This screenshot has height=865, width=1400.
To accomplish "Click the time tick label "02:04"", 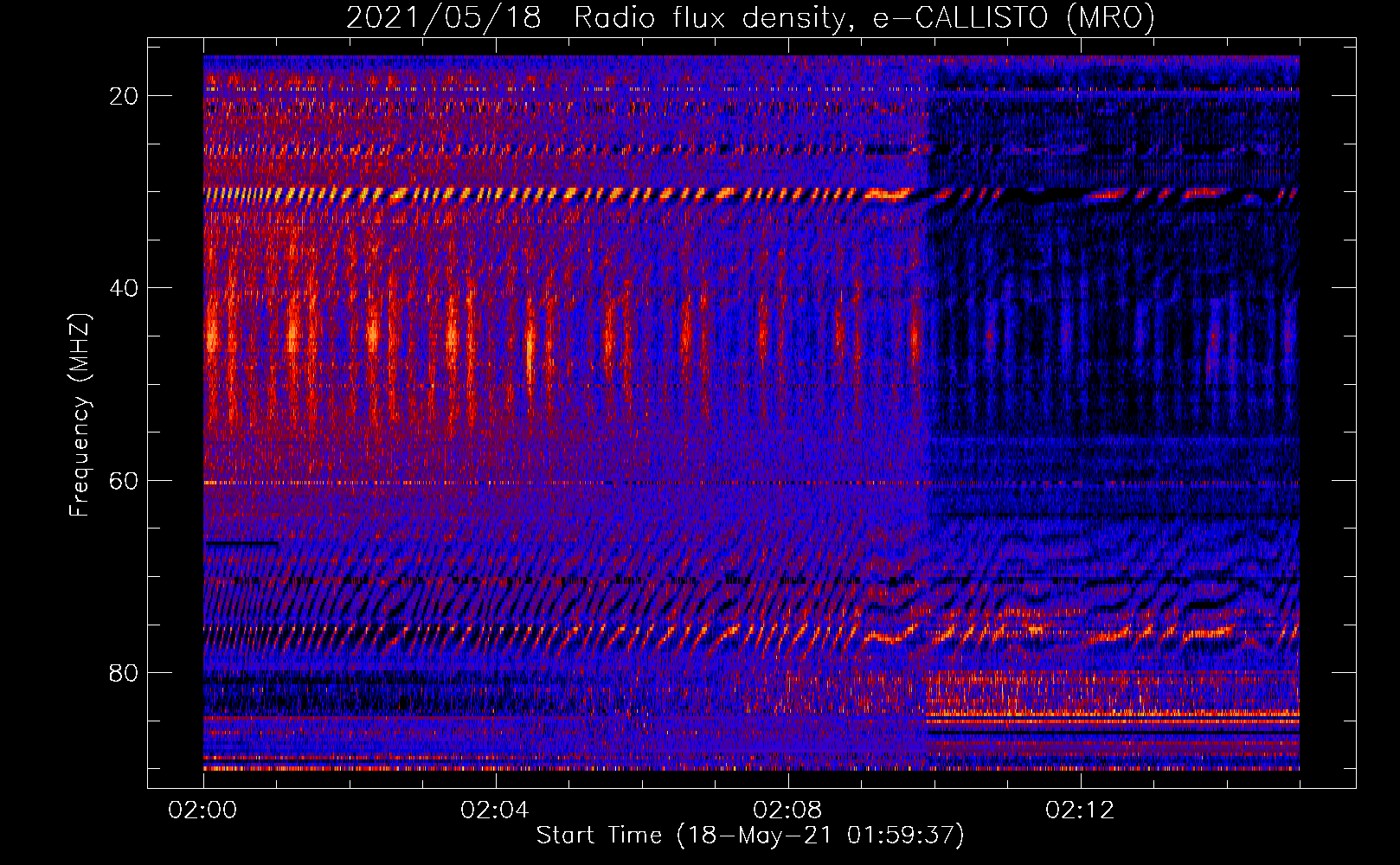I will [x=495, y=811].
